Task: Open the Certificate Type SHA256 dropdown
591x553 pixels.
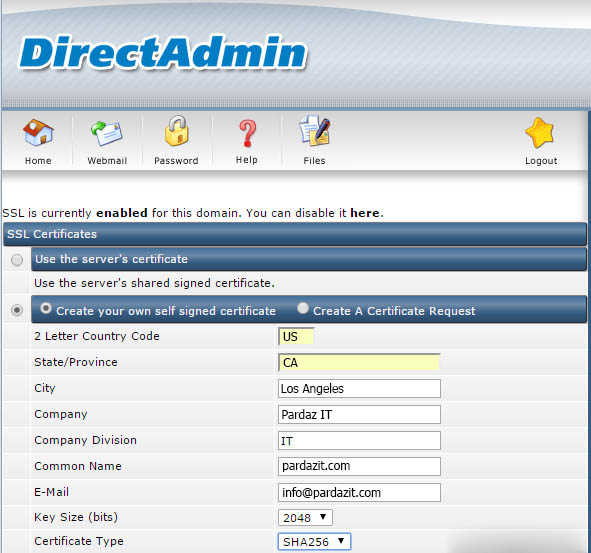Action: coord(314,542)
